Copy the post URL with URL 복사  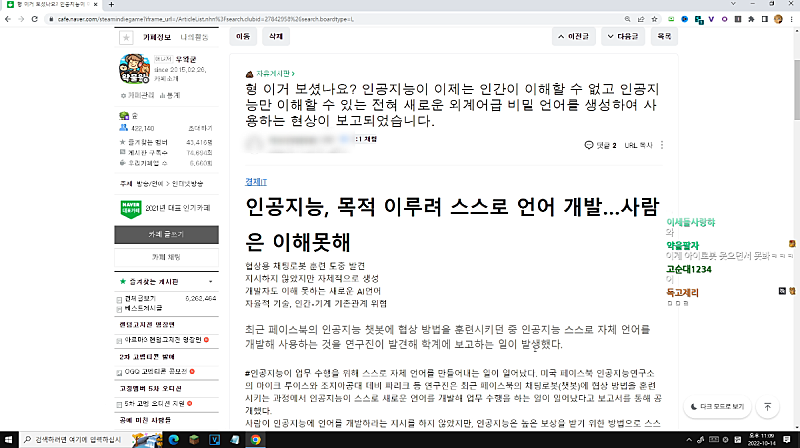tap(638, 145)
